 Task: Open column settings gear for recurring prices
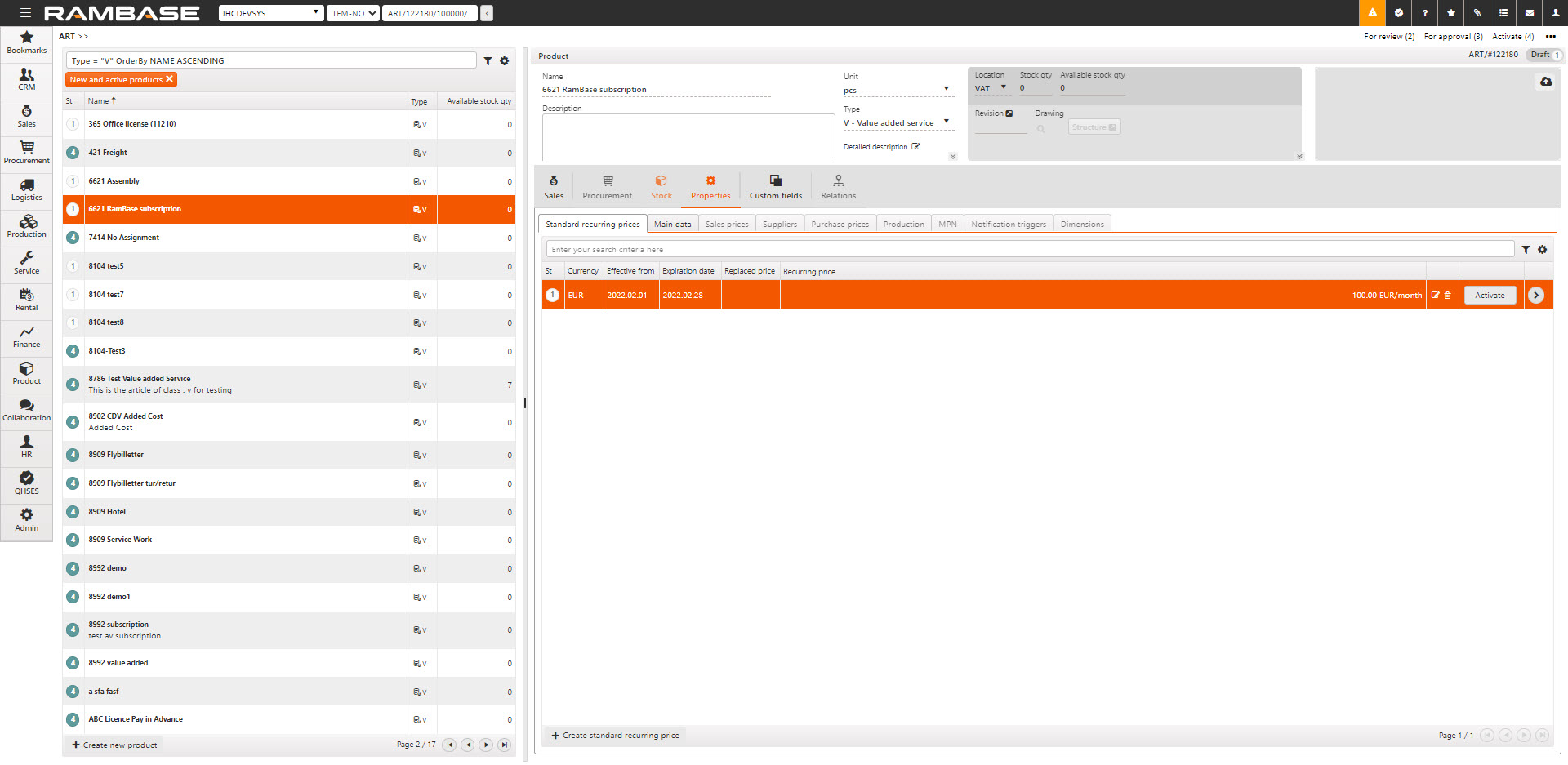(x=1542, y=250)
